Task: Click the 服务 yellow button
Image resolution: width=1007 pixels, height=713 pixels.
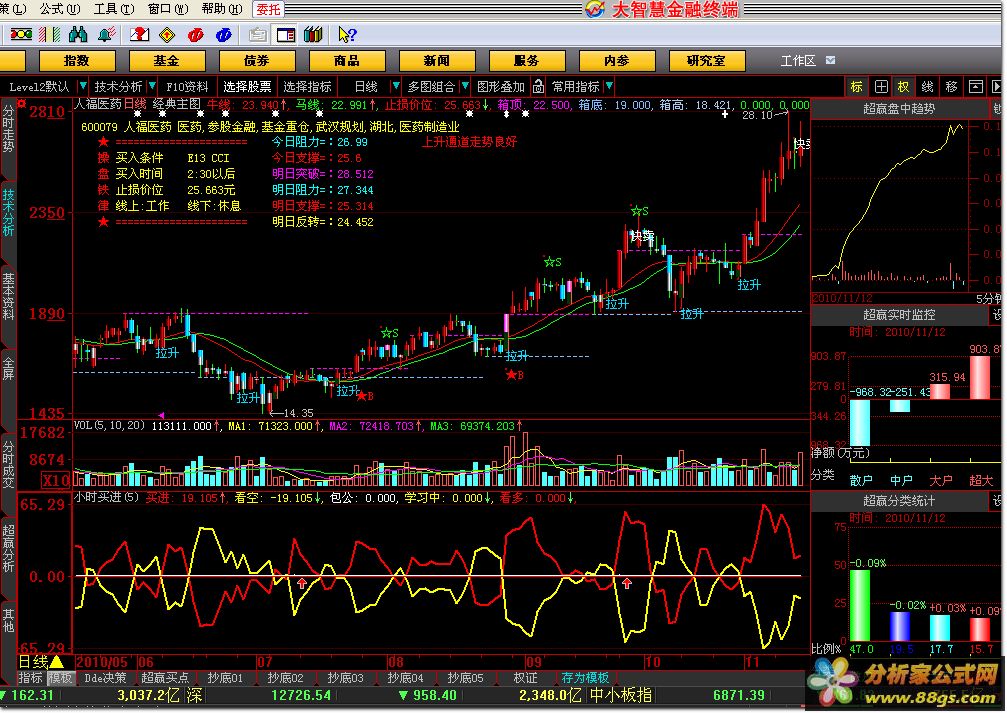Action: (527, 61)
